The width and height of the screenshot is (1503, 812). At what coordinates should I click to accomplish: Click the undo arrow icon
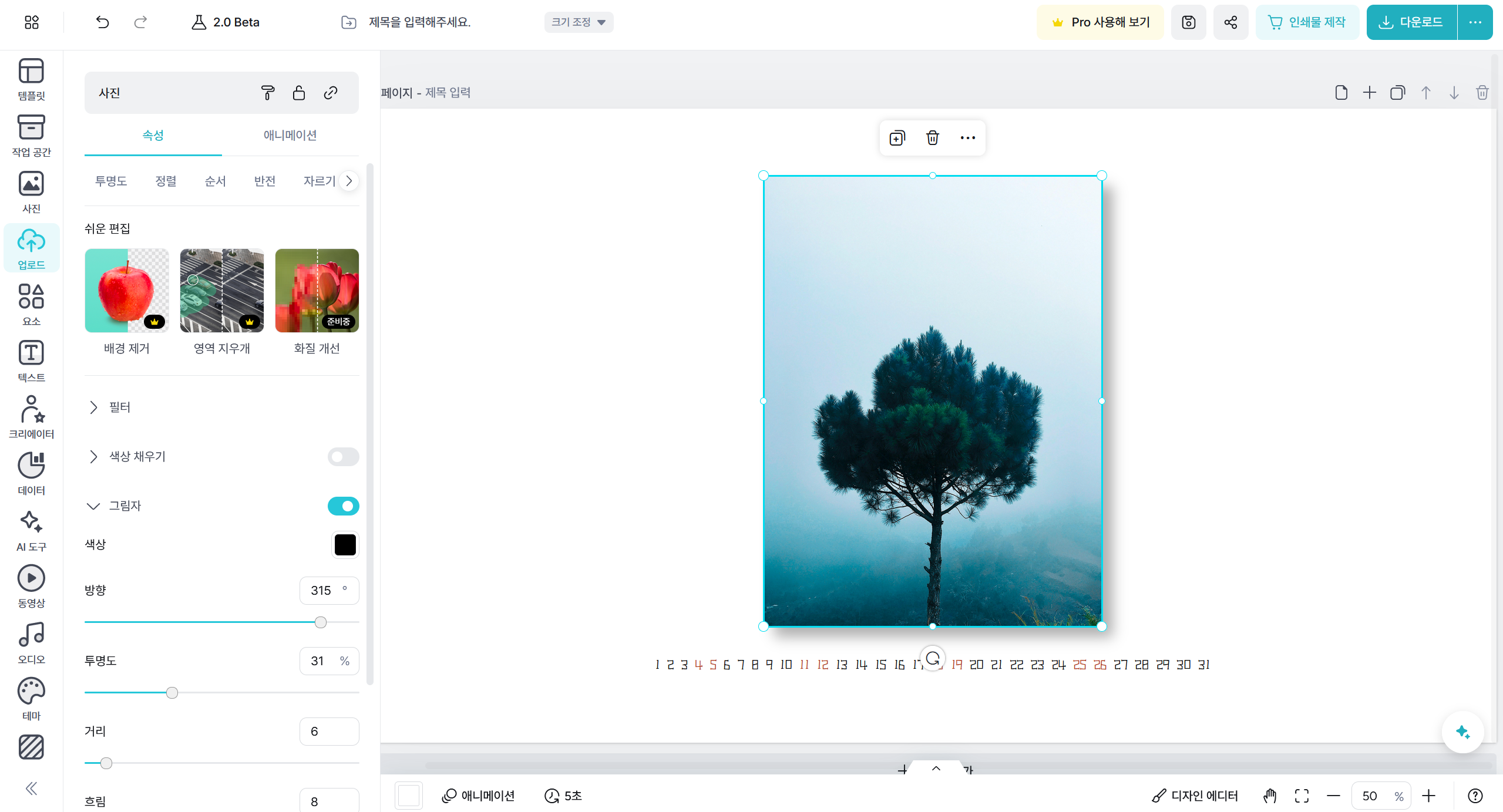tap(102, 22)
